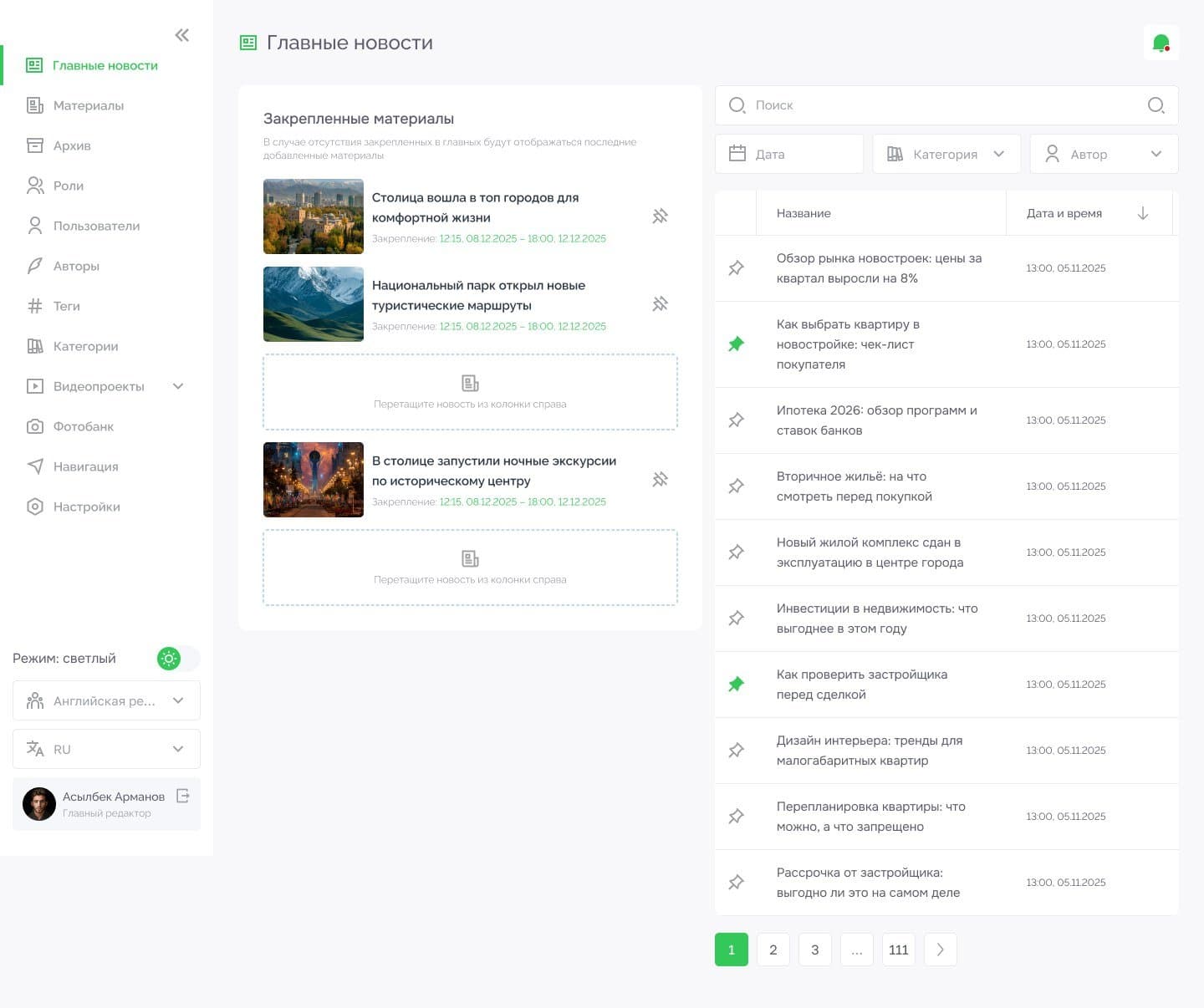Jump to page 111
The image size is (1204, 1008).
[899, 949]
